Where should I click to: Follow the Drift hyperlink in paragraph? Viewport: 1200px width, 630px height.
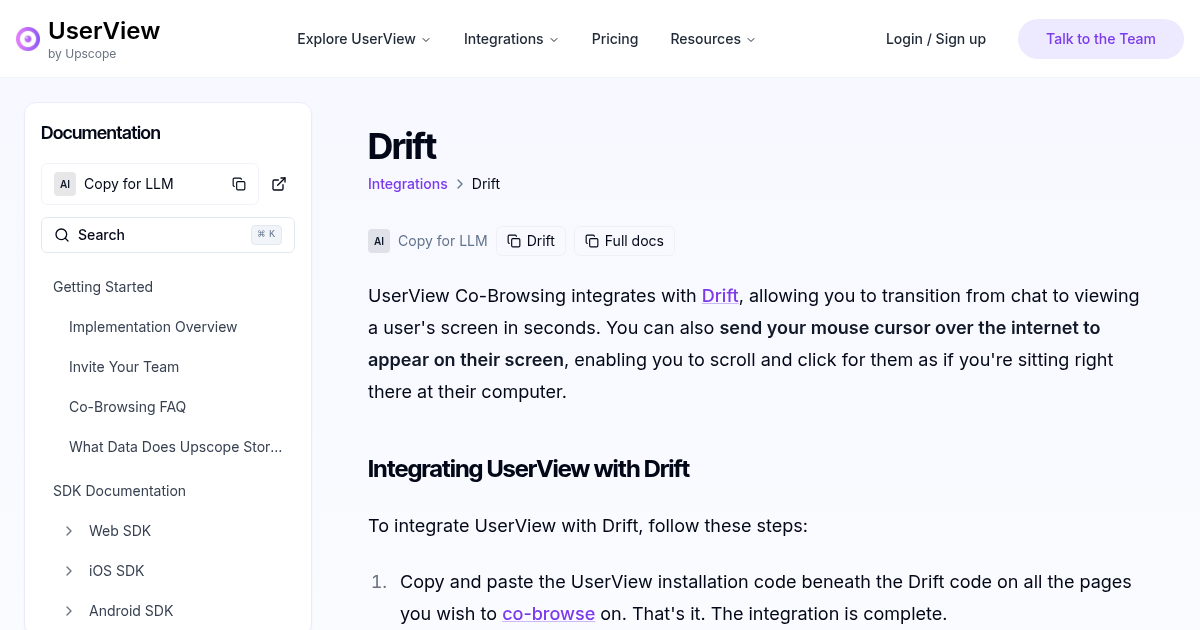(720, 296)
